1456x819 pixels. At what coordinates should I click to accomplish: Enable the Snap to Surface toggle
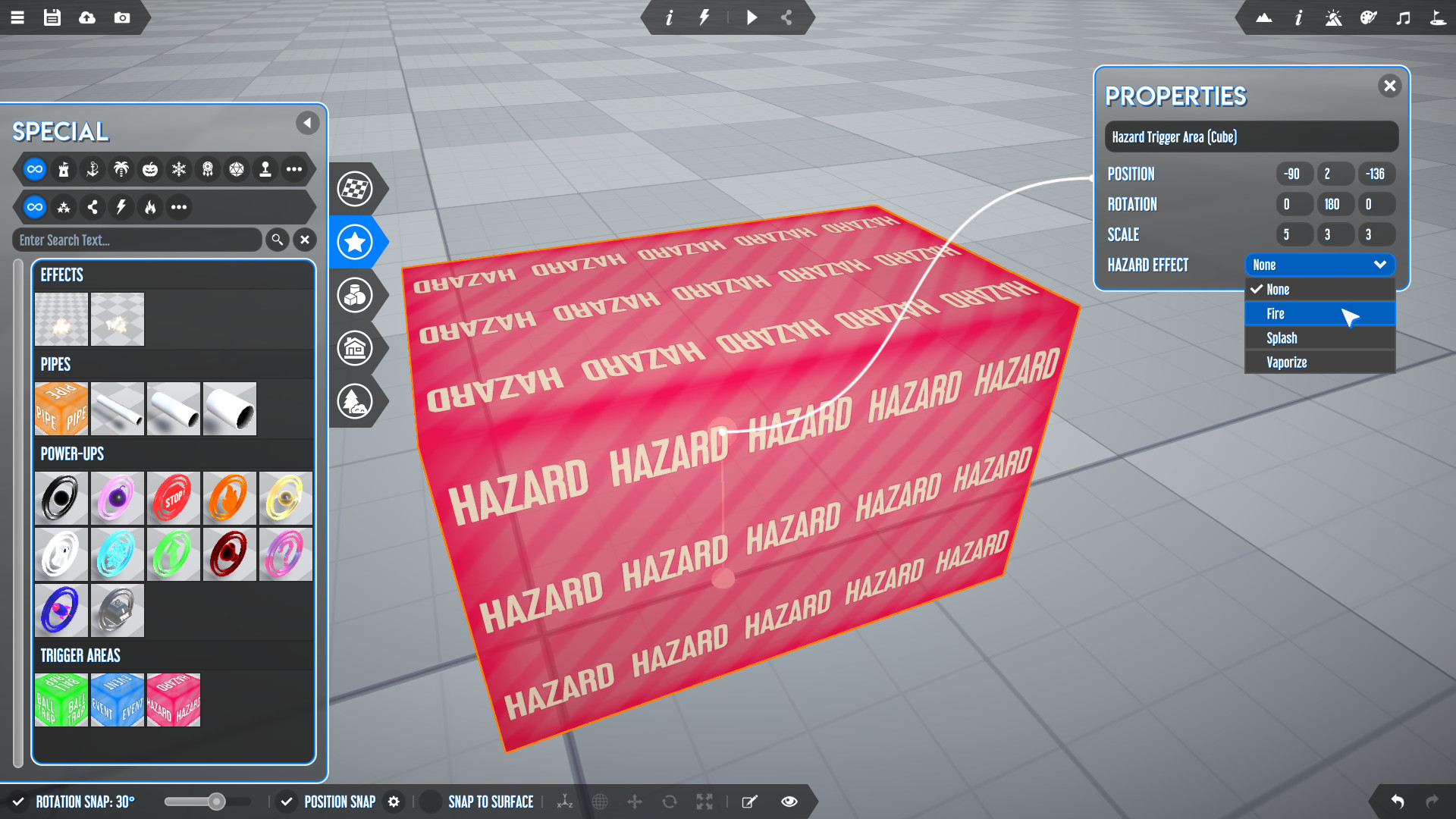click(x=431, y=802)
